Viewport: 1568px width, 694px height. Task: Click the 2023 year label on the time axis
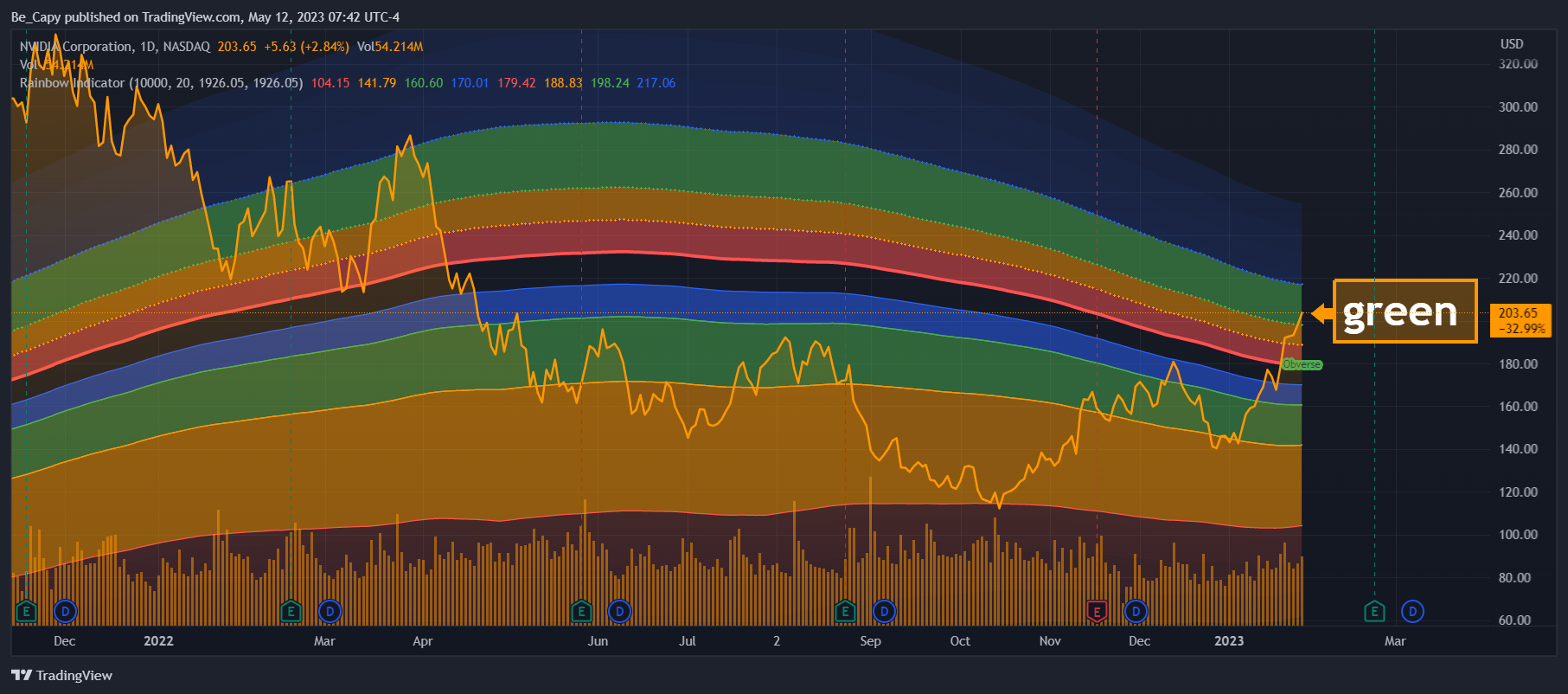(1229, 641)
